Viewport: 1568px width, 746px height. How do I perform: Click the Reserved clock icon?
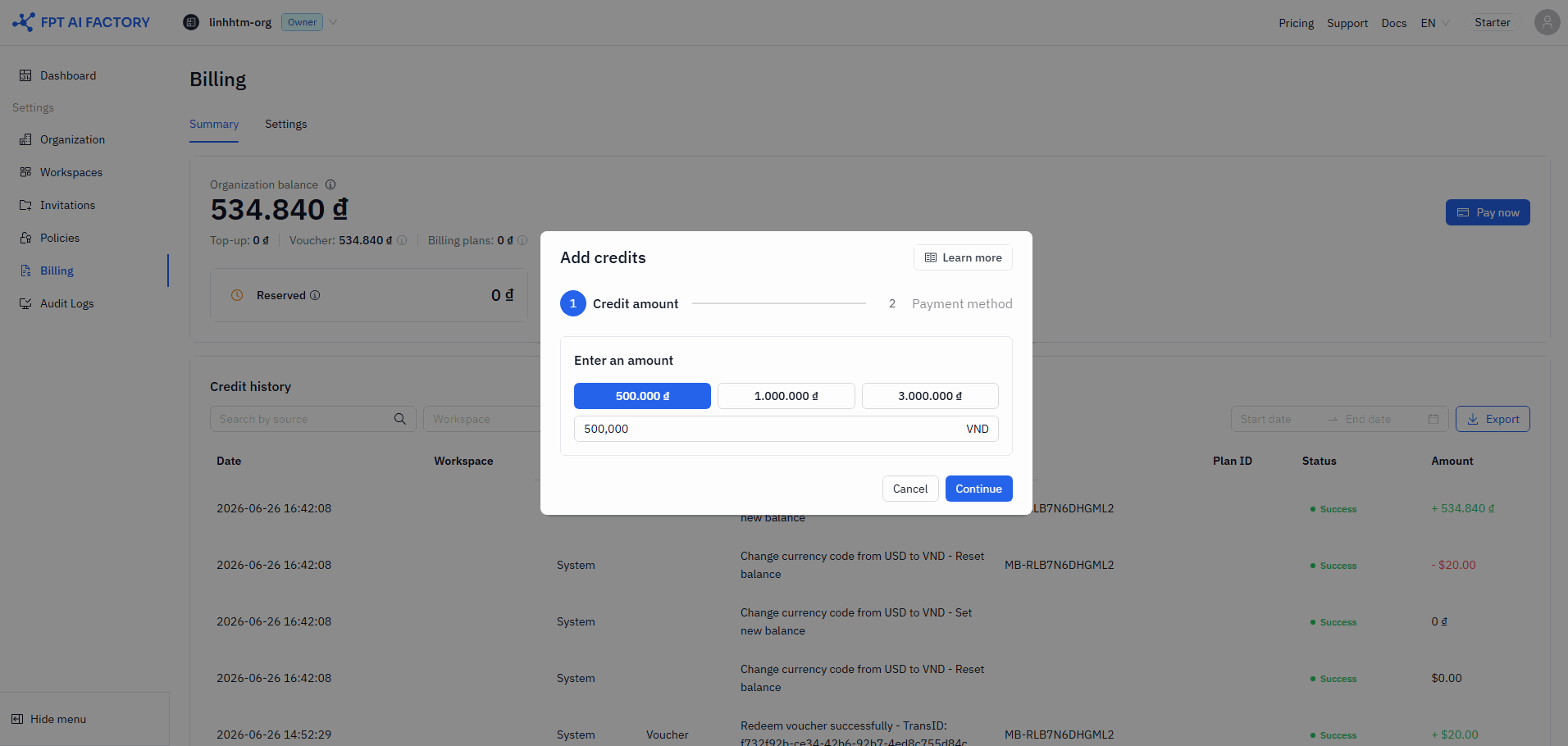click(x=237, y=295)
